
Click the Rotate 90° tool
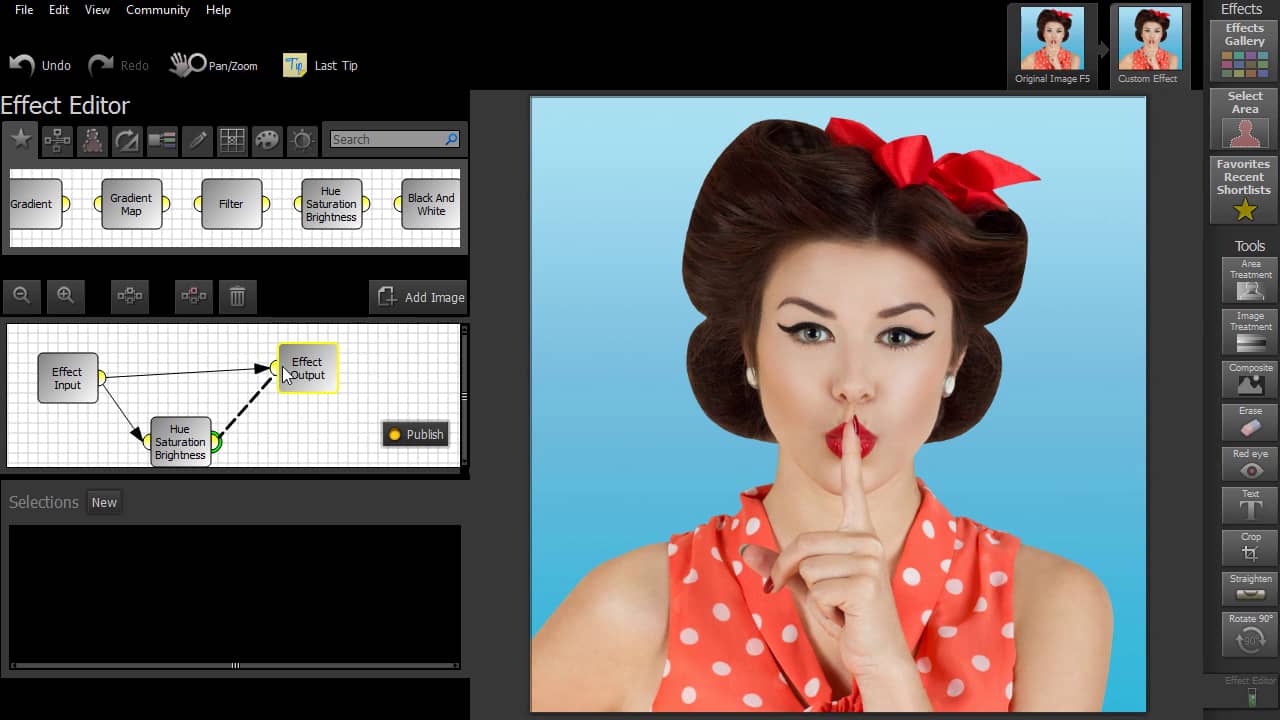[x=1250, y=634]
